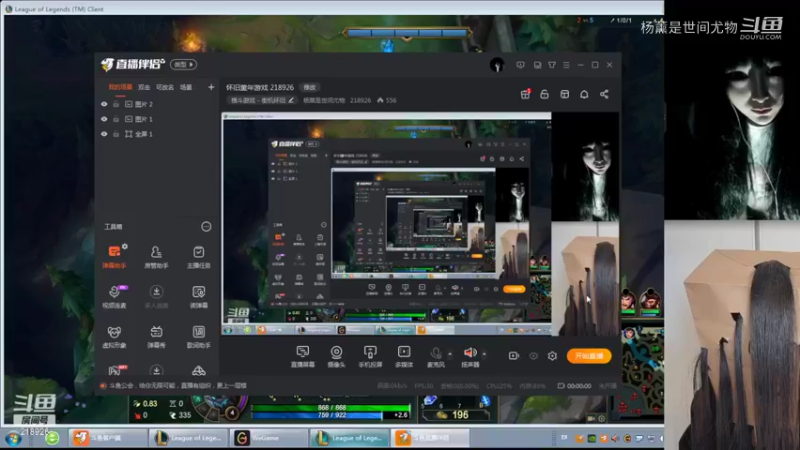Viewport: 800px width, 450px height.
Task: Click the orange 开始直播 button
Action: [589, 356]
